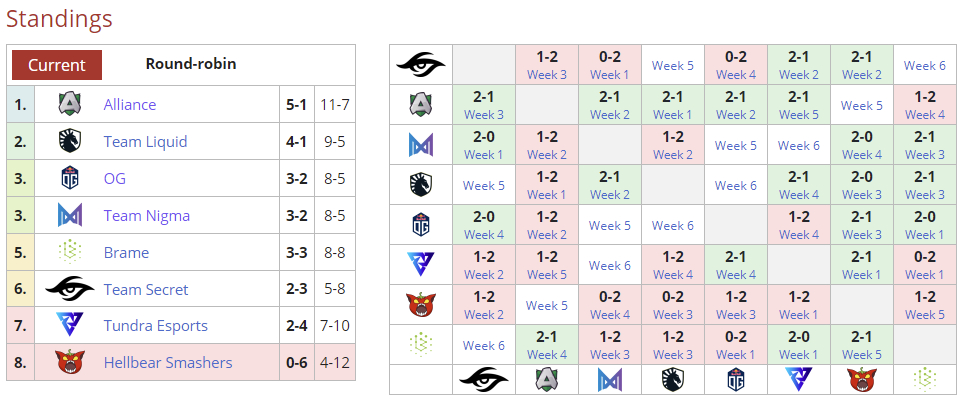Click the OG logo in standings list
Screen dimensions: 969x400
click(x=70, y=178)
